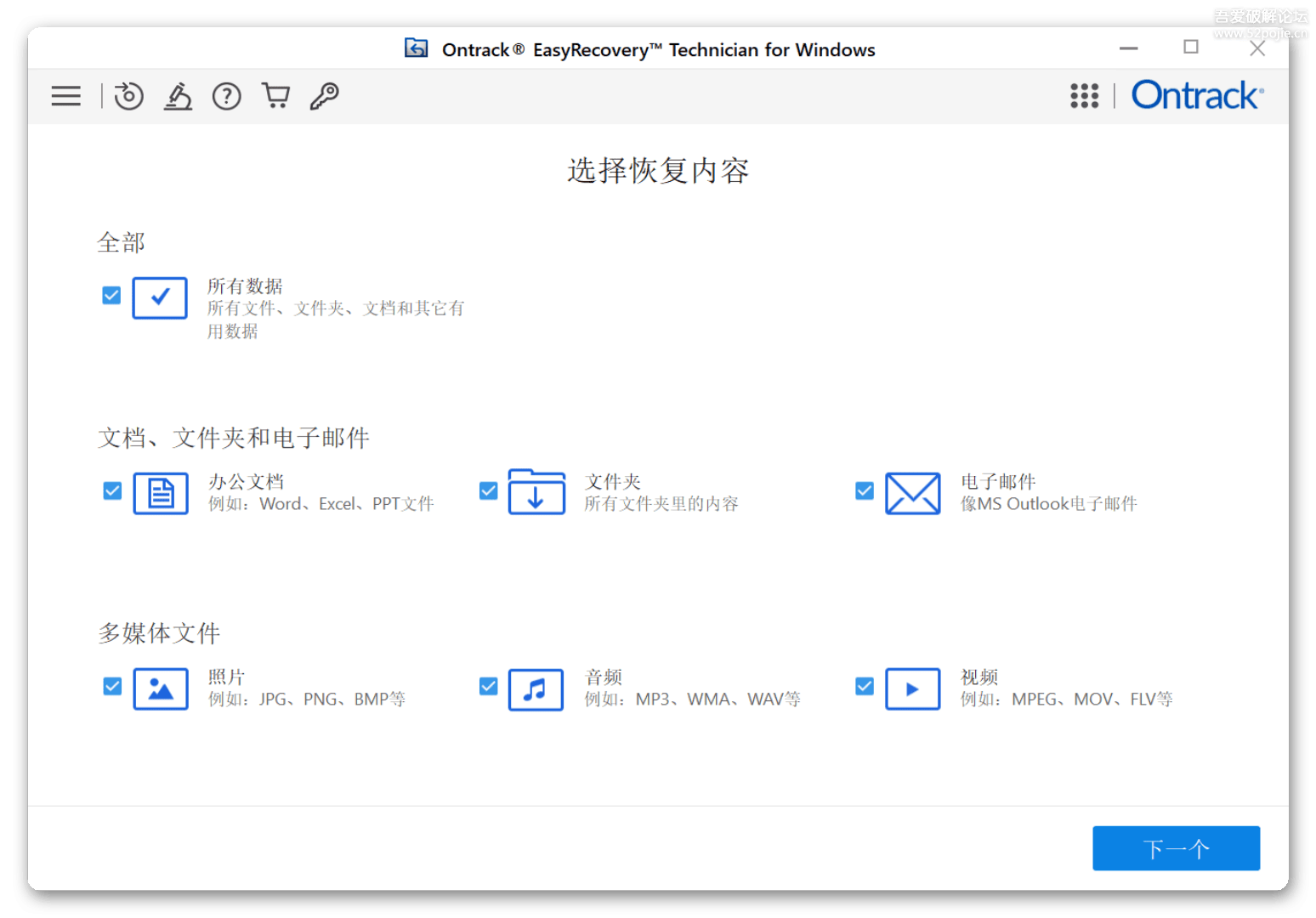Toggle the 音频 checkbox
The width and height of the screenshot is (1316, 918).
tap(488, 687)
